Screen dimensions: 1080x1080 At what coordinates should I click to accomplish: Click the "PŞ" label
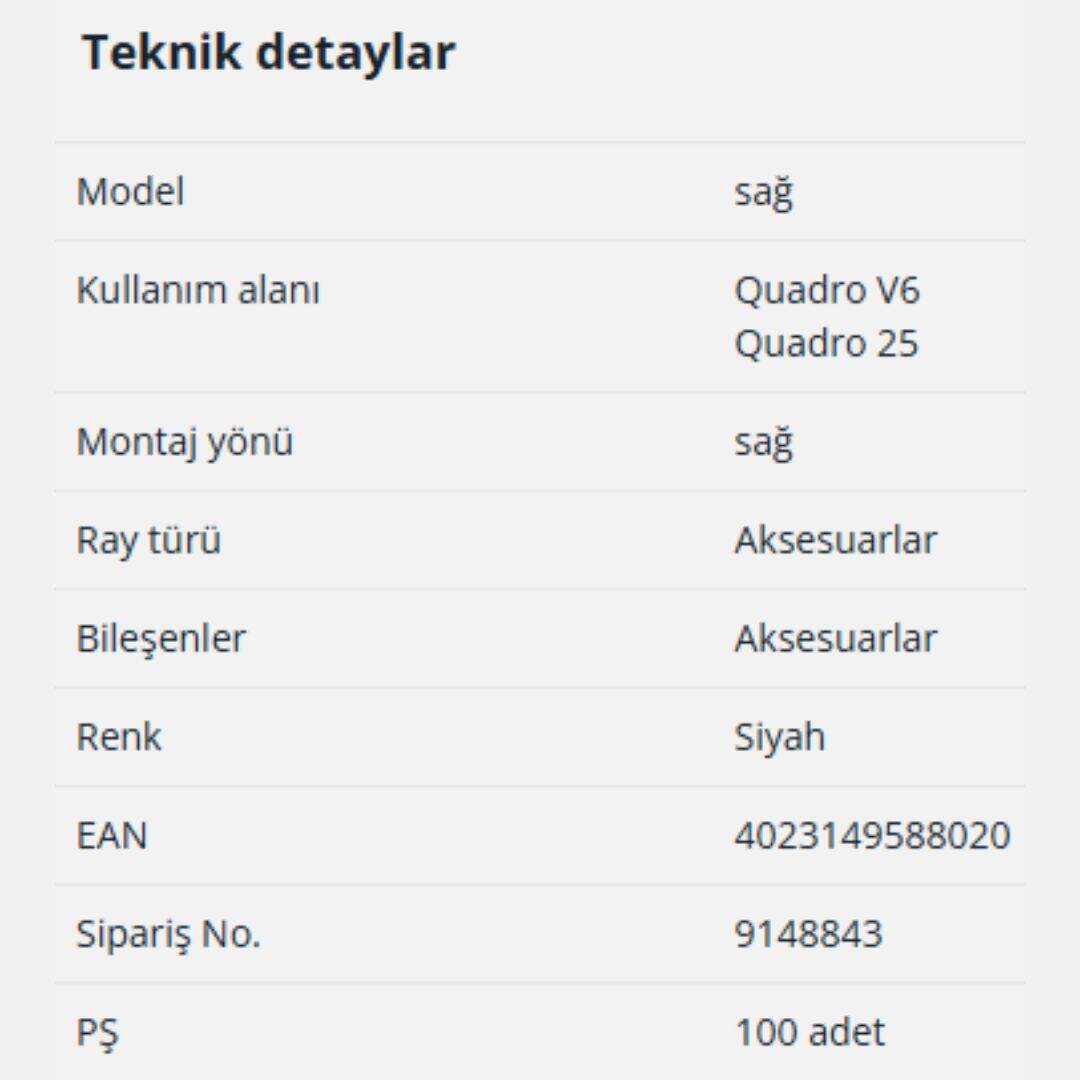point(98,1032)
